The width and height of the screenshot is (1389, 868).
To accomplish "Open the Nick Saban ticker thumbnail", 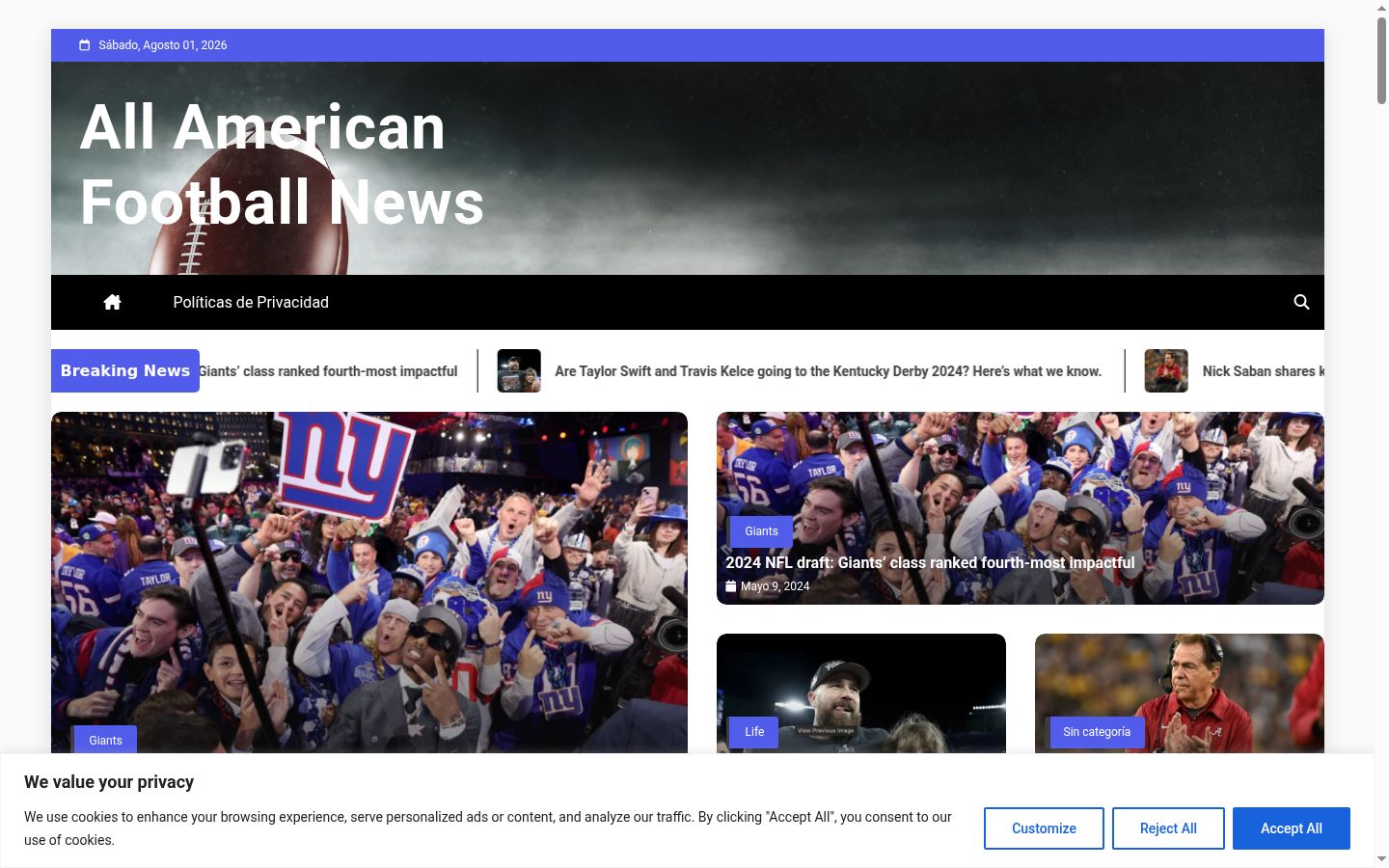I will click(x=1166, y=371).
